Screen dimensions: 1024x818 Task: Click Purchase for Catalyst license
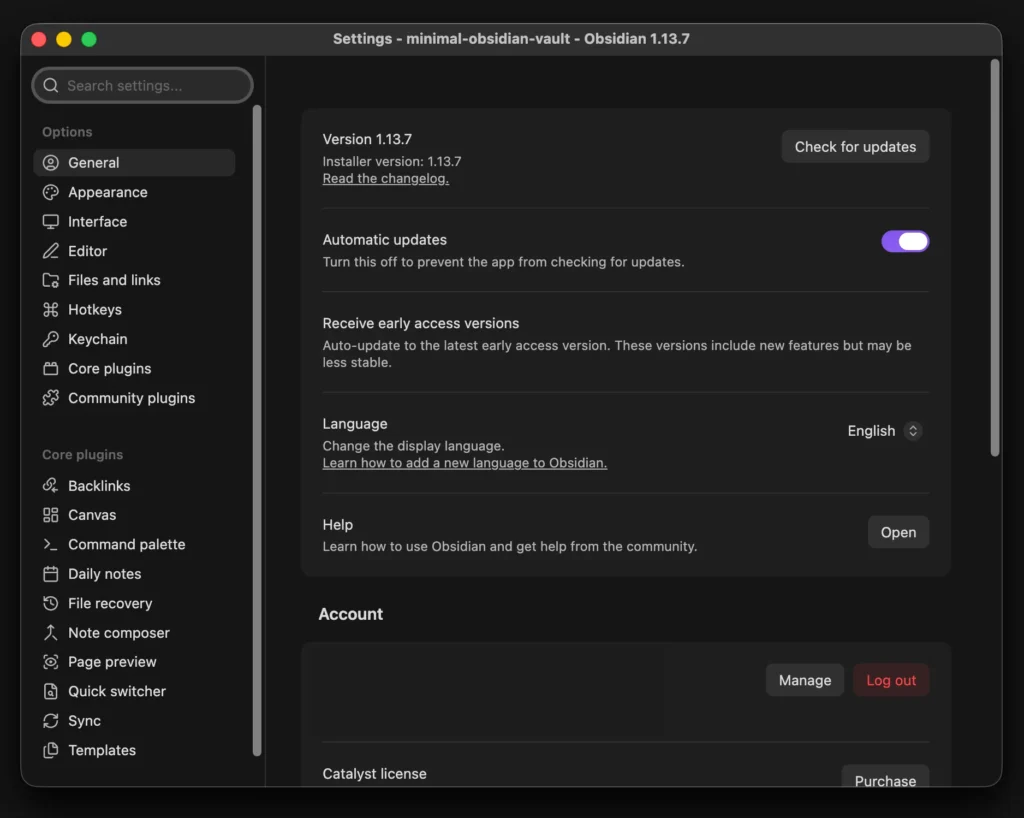(x=885, y=777)
